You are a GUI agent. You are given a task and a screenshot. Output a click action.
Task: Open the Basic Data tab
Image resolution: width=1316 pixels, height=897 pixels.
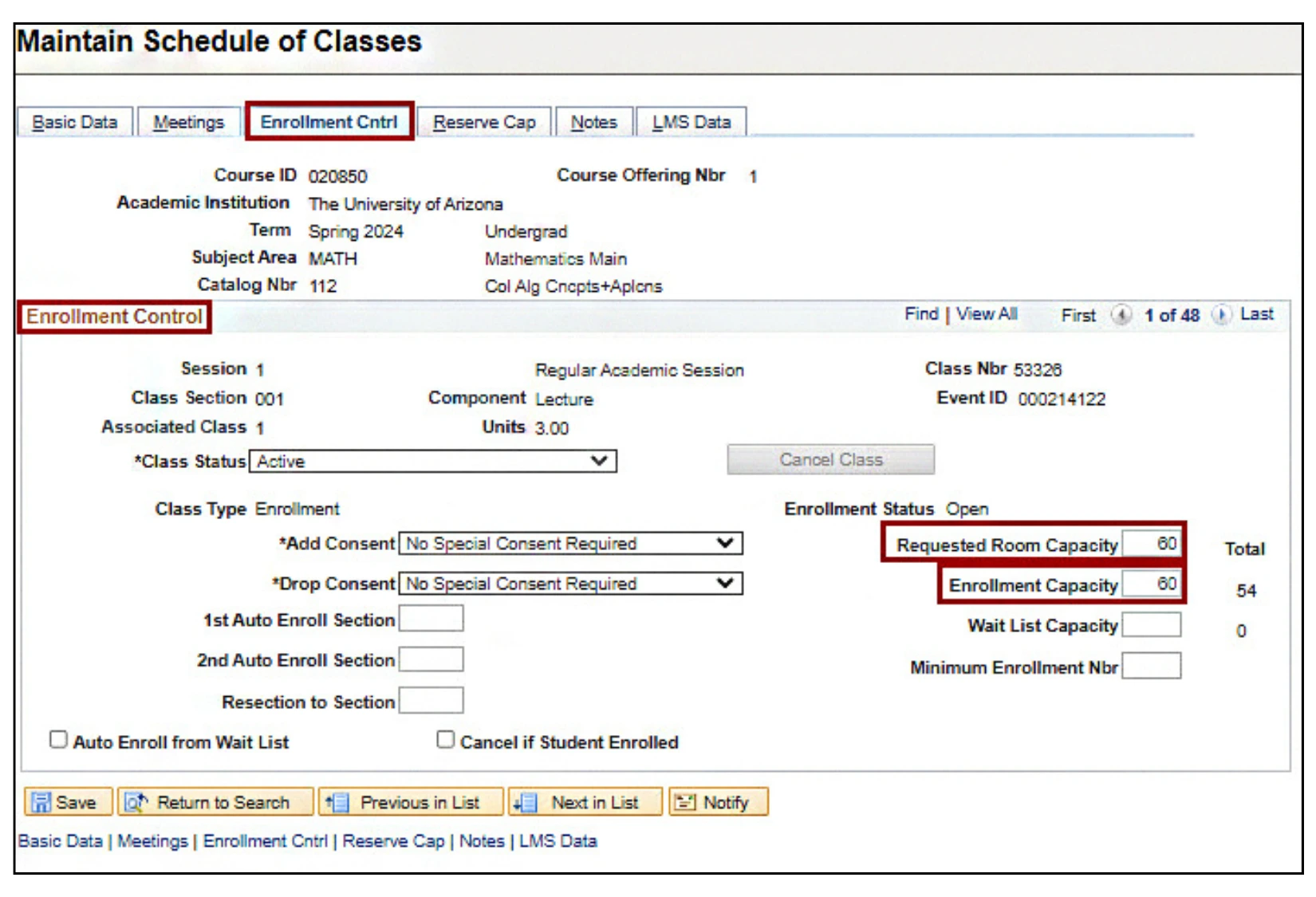coord(75,122)
